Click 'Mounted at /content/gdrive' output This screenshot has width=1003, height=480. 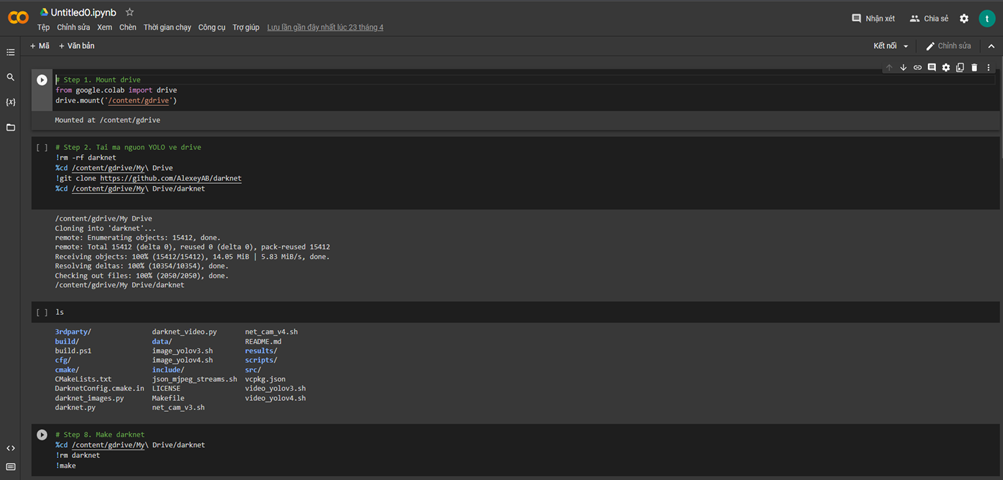[x=107, y=120]
